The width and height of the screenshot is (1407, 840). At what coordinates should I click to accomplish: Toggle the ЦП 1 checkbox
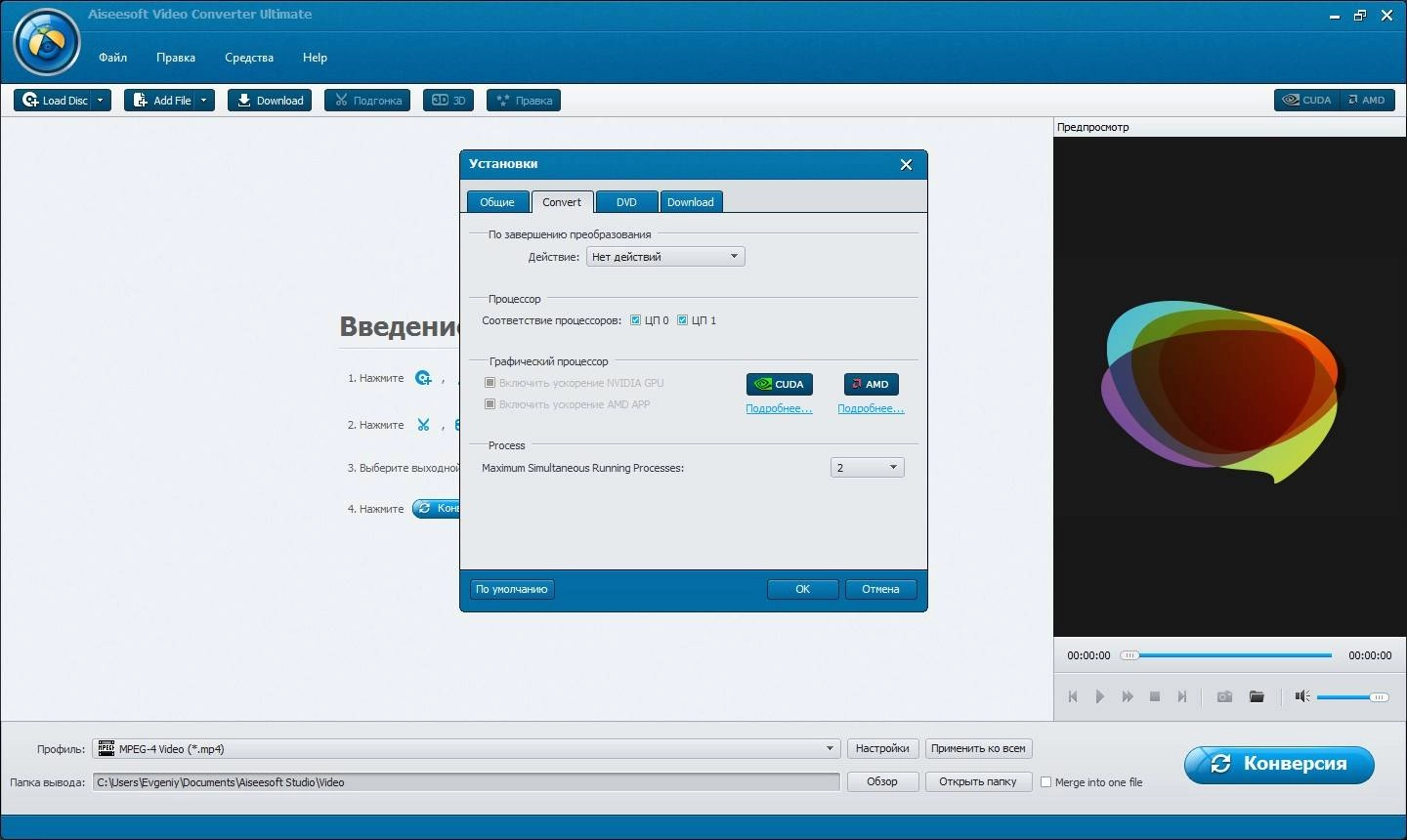(x=682, y=320)
